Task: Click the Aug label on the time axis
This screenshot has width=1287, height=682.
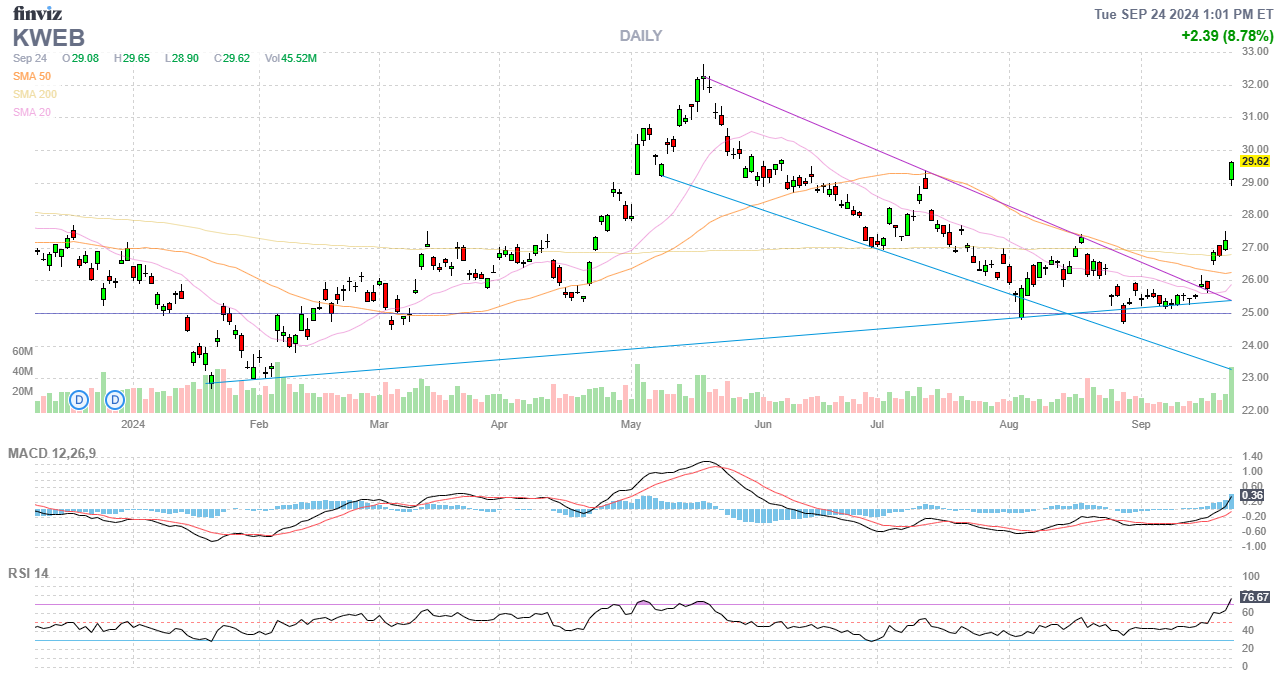Action: (1009, 425)
